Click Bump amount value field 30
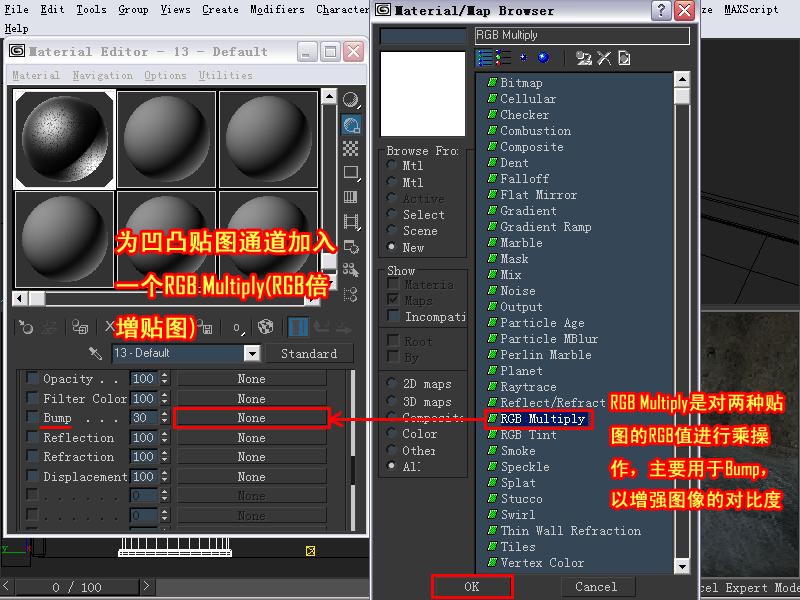 click(143, 418)
